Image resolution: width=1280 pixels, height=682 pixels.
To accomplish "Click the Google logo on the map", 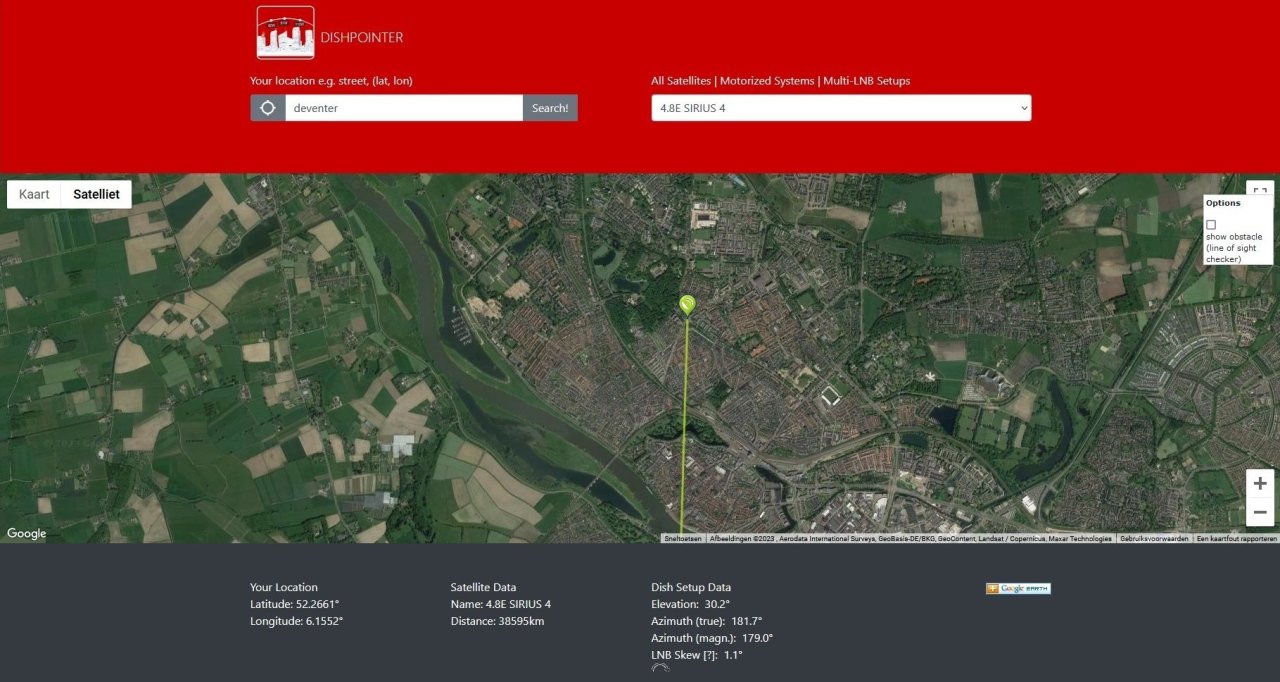I will pyautogui.click(x=27, y=533).
